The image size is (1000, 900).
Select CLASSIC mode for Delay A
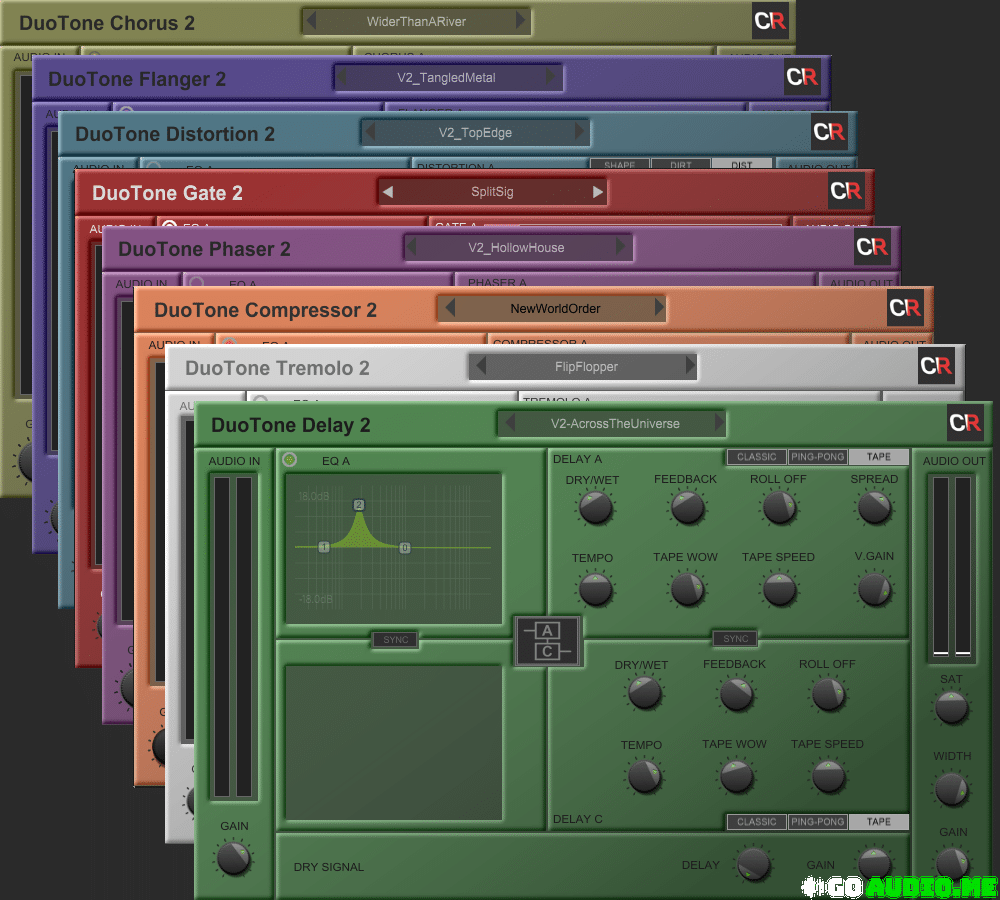pos(757,457)
